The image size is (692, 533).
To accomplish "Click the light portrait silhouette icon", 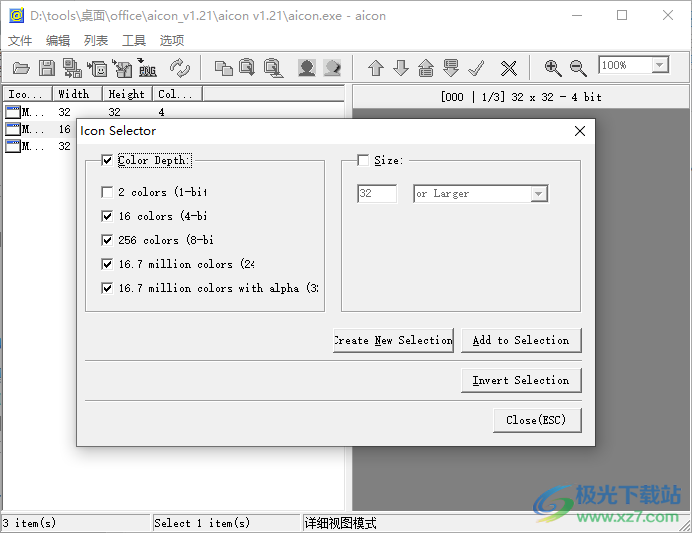I will pyautogui.click(x=332, y=68).
